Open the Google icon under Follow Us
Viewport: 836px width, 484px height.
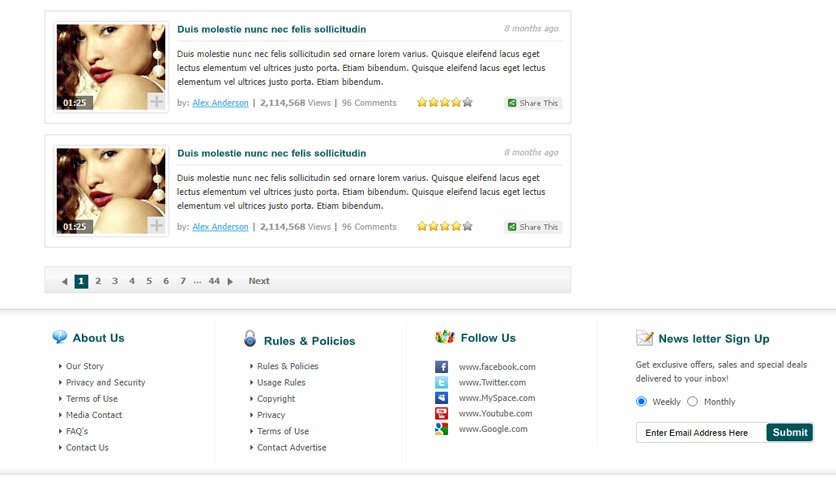[441, 429]
